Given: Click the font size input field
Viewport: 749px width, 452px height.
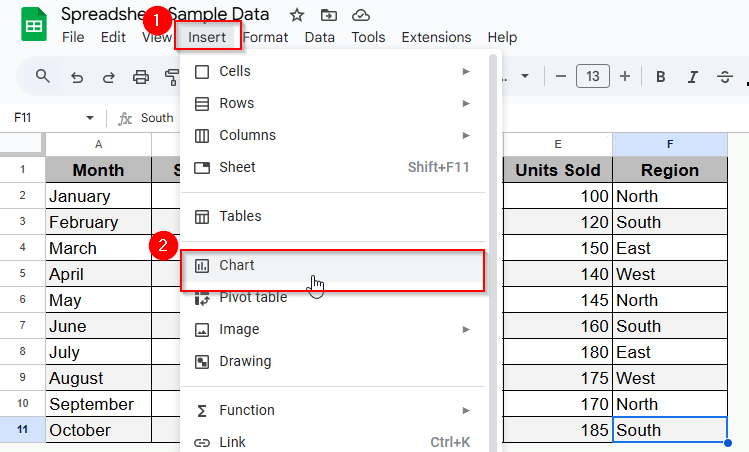Looking at the screenshot, I should [x=593, y=76].
